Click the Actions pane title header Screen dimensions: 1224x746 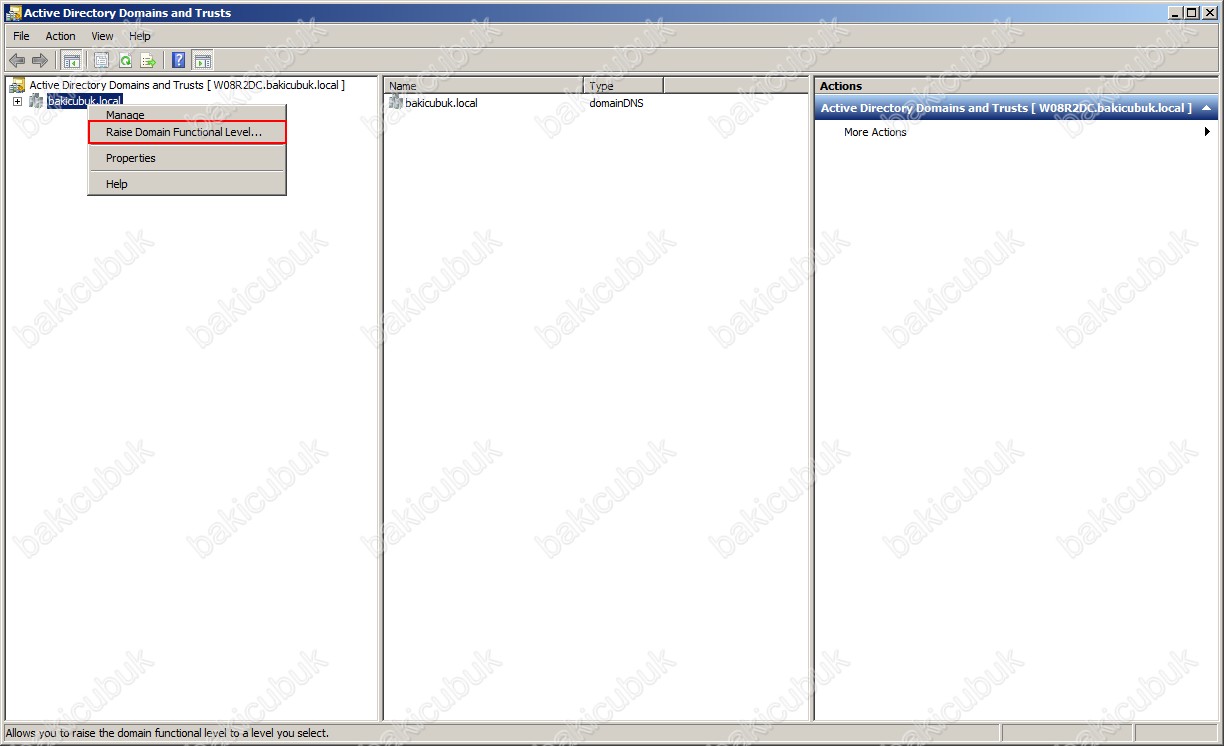point(1016,86)
